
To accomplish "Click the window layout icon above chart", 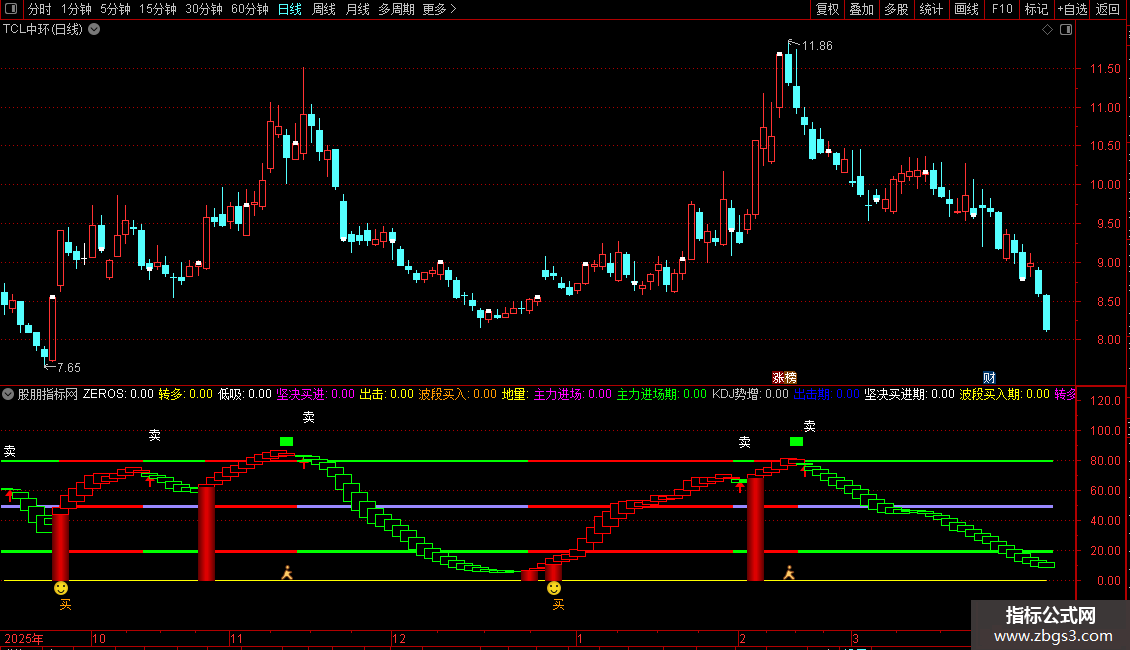I will (x=1066, y=30).
